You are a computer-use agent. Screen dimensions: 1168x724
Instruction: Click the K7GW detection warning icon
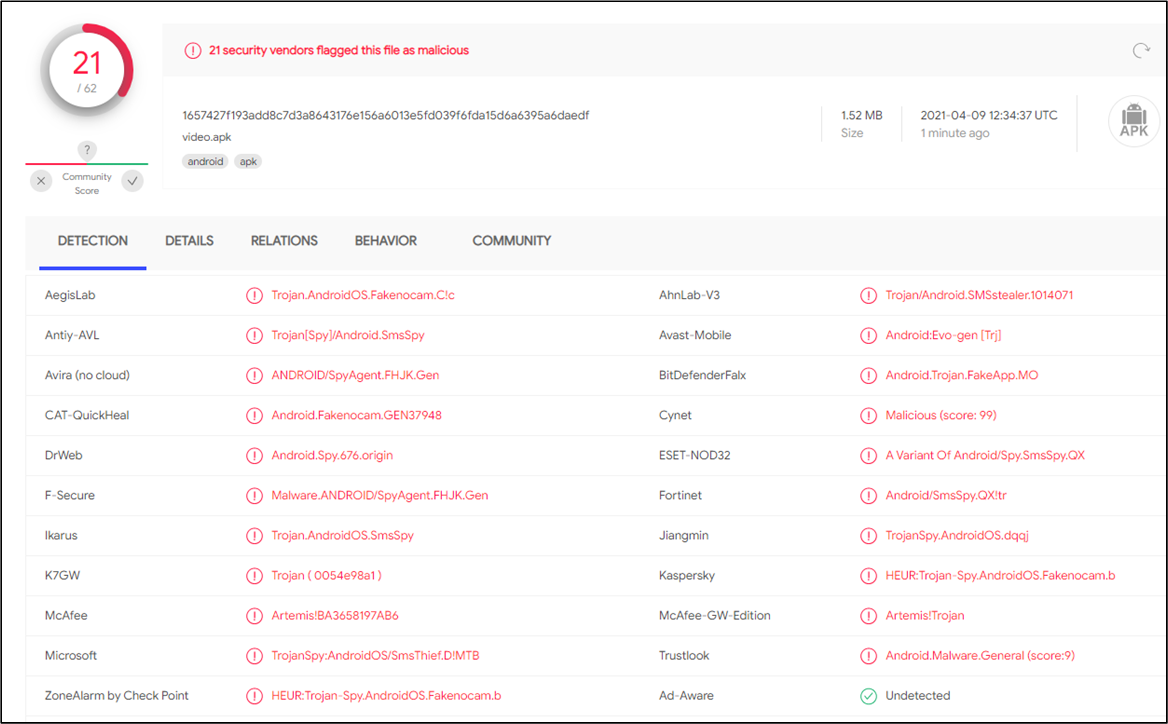click(254, 576)
